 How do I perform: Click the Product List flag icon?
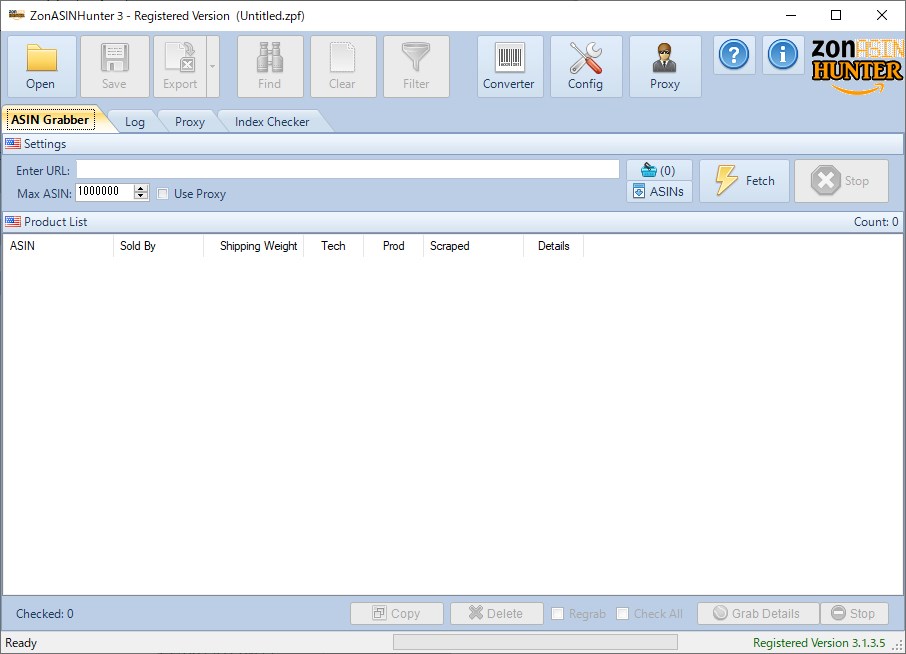point(13,221)
